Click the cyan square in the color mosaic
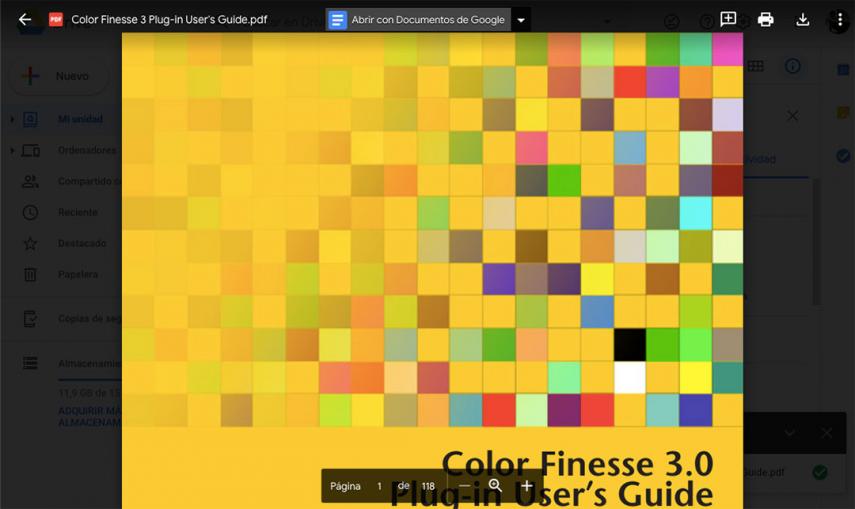 click(695, 213)
